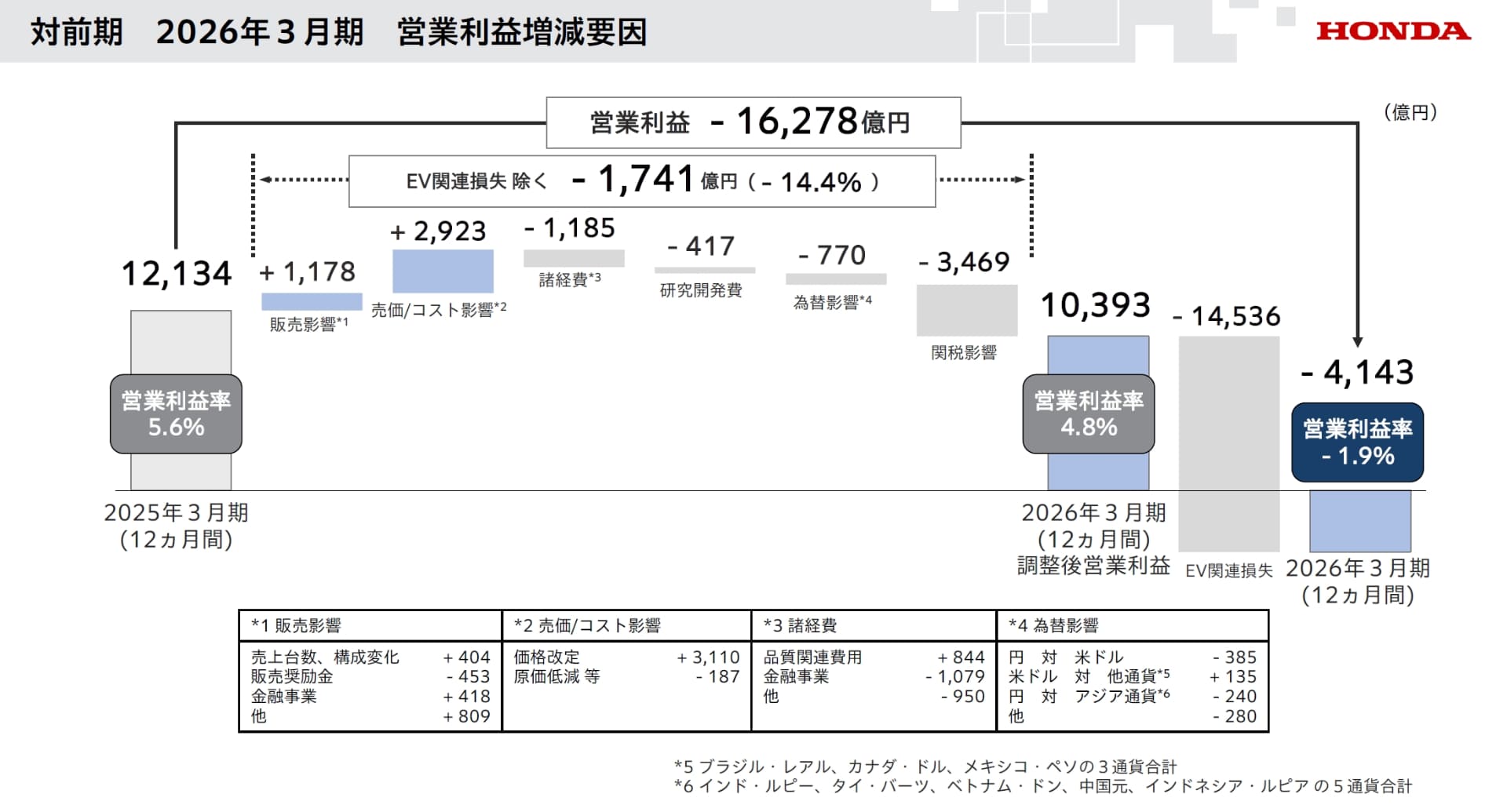Click the -14,536 value label

[x=1227, y=316]
